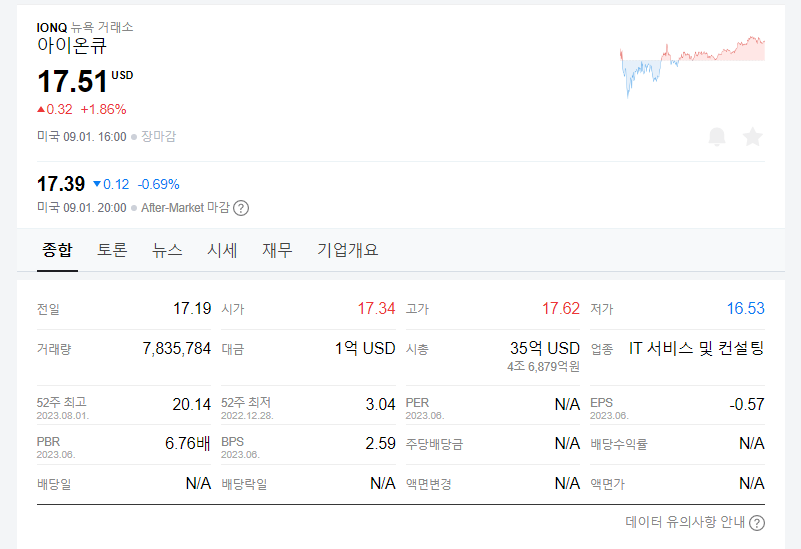This screenshot has height=549, width=801.
Task: Click the 주당배당금 label
Action: 434,444
